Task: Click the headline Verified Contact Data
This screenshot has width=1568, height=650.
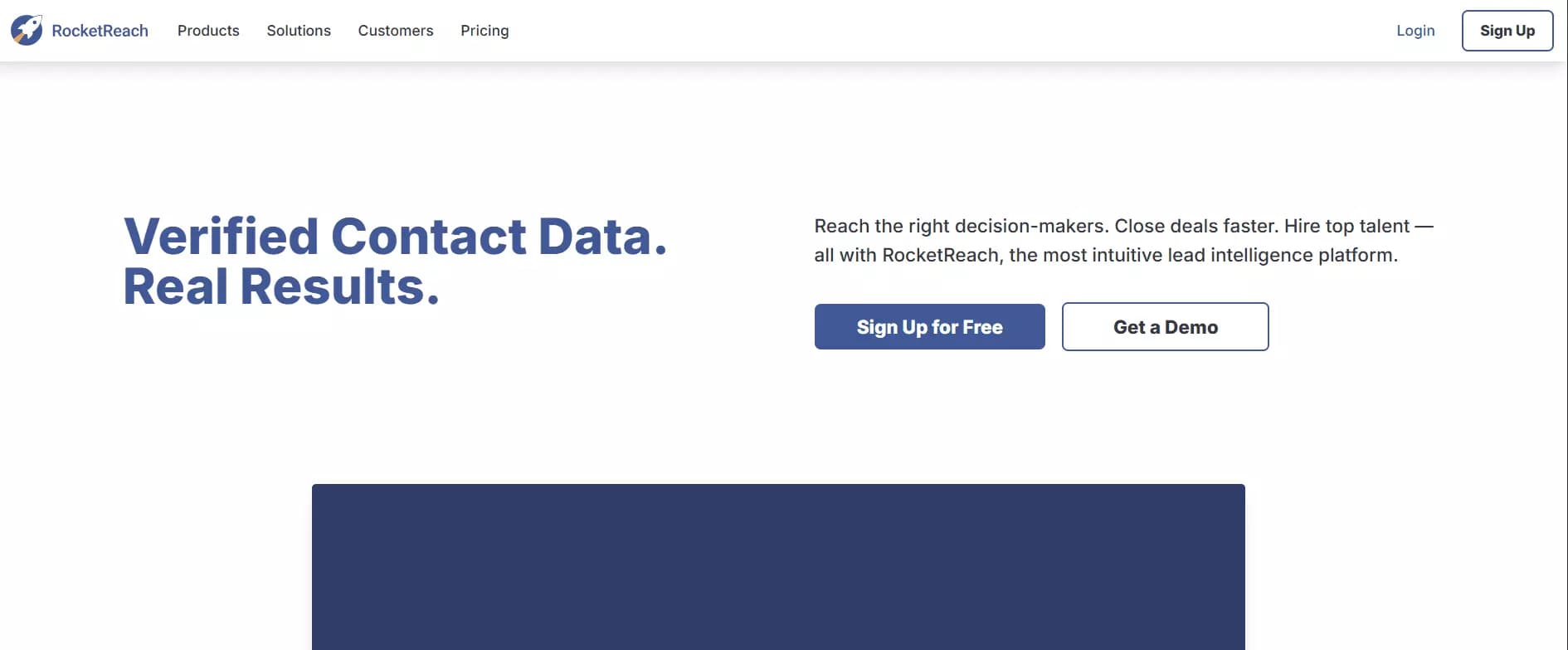Action: (x=394, y=237)
